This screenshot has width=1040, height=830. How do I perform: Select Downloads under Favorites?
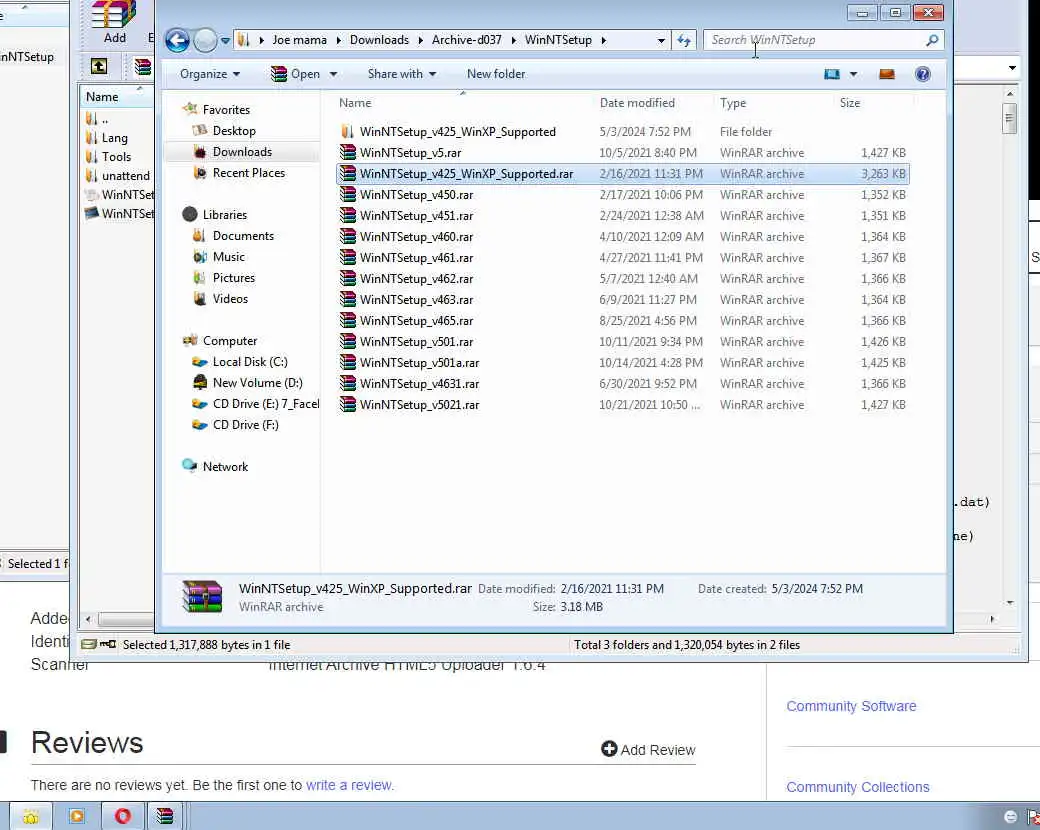[x=242, y=152]
